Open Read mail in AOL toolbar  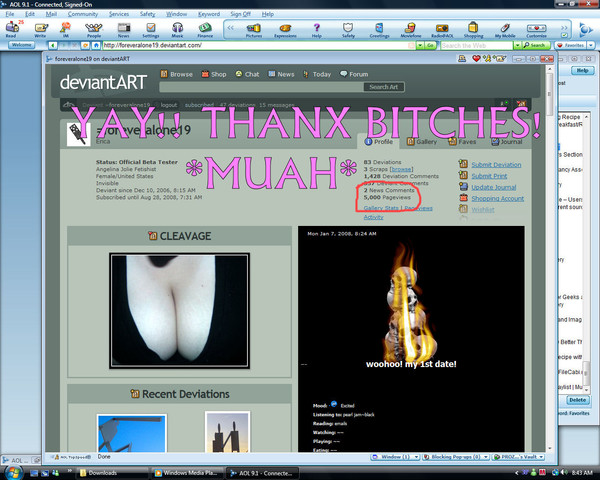pos(12,29)
